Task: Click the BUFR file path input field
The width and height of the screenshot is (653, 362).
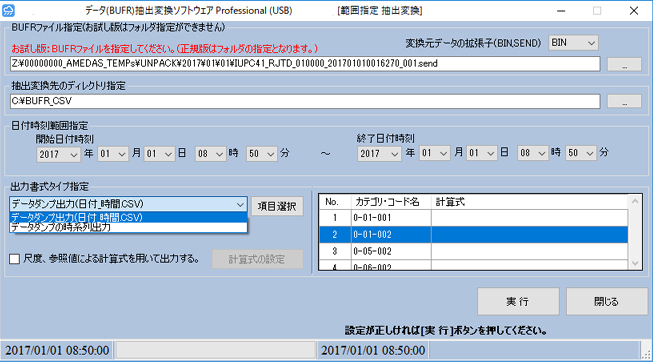Action: click(305, 64)
